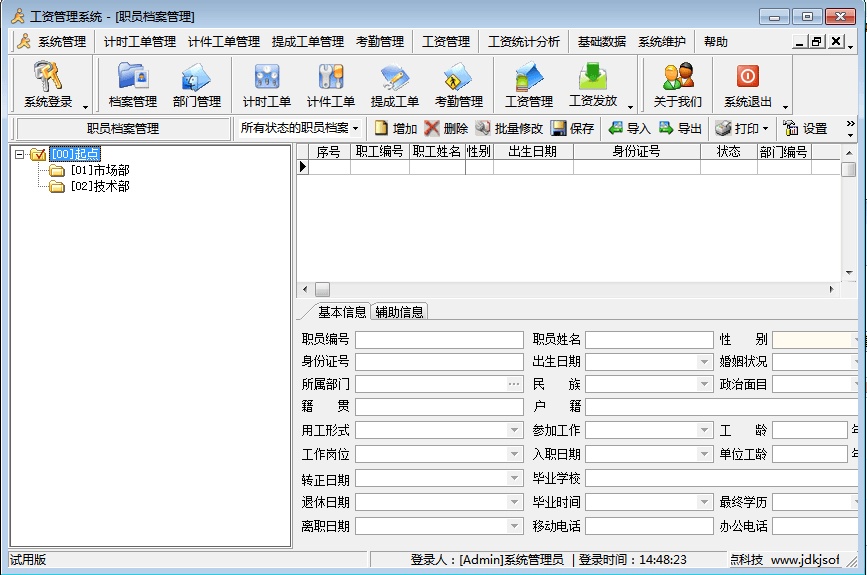The height and width of the screenshot is (575, 867).
Task: Select the 计件工单 toolbar icon
Action: pos(330,78)
